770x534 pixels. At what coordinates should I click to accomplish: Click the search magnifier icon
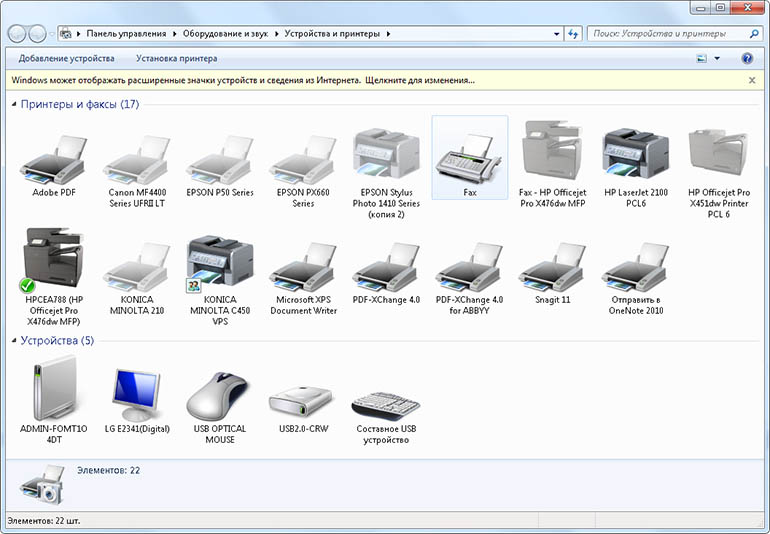pyautogui.click(x=754, y=34)
